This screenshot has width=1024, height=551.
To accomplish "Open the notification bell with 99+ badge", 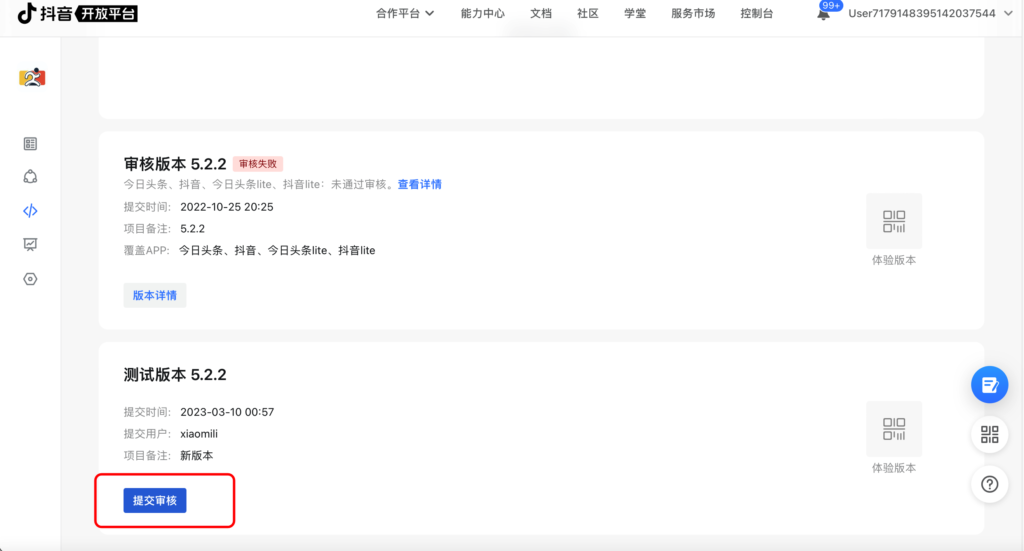I will pyautogui.click(x=824, y=13).
